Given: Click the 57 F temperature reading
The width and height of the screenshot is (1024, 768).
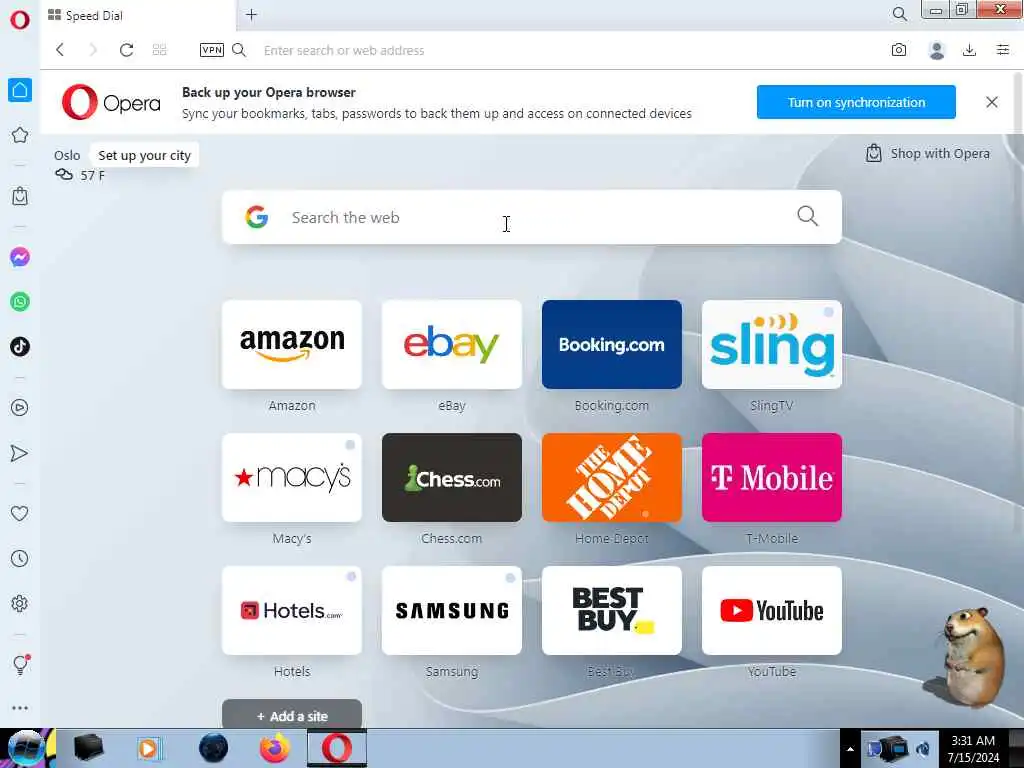Looking at the screenshot, I should tap(92, 175).
